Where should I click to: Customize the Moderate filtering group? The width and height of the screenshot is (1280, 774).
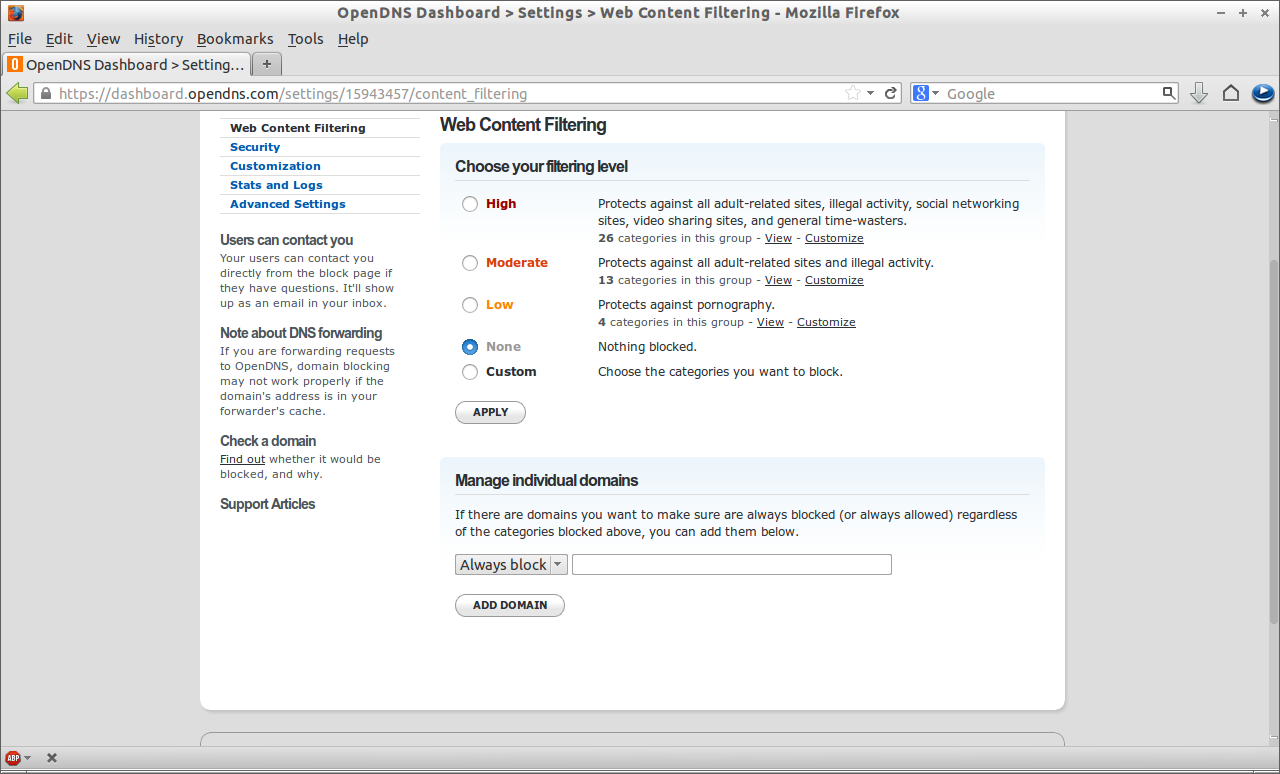point(834,281)
